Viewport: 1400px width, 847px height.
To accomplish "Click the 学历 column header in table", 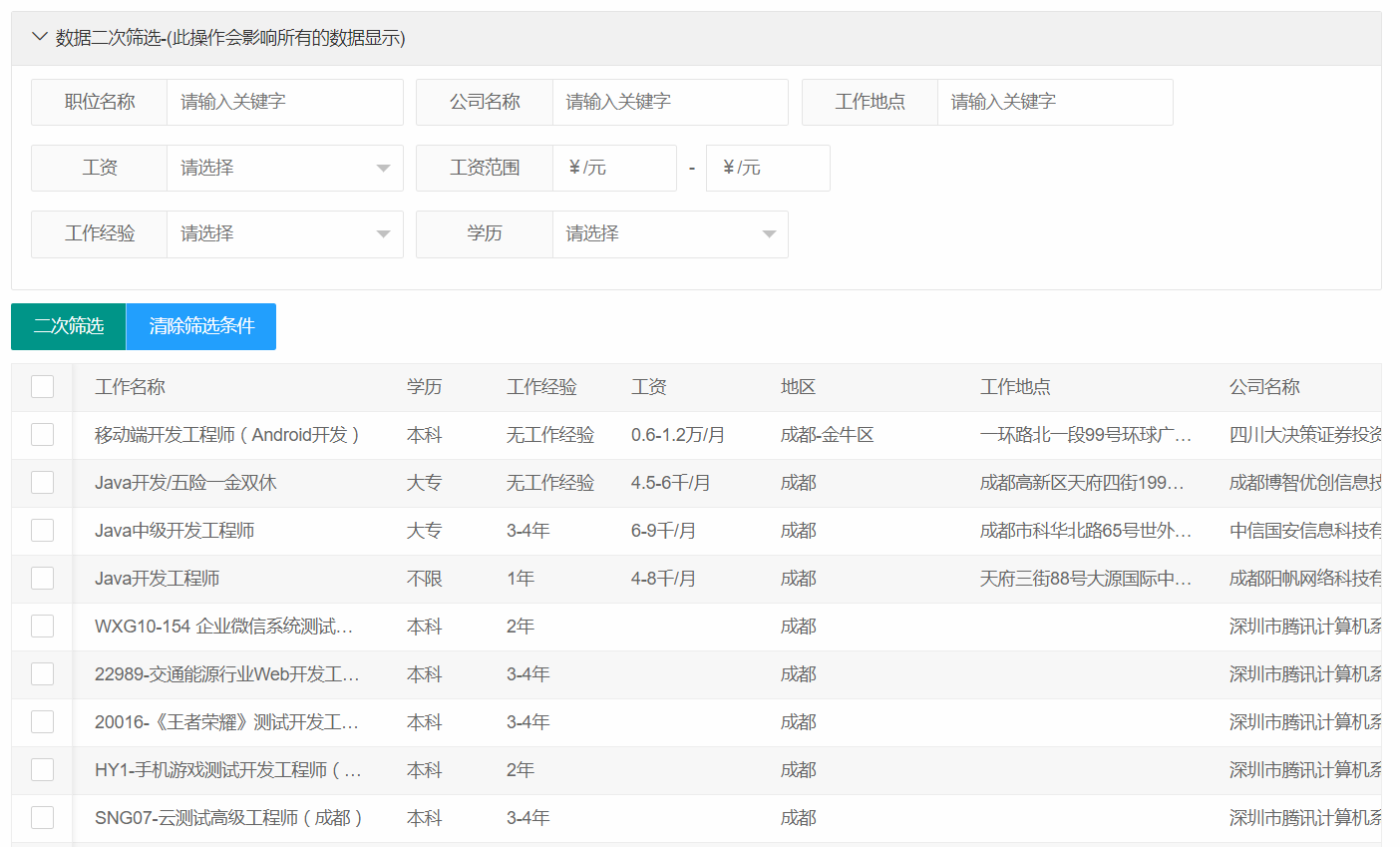I will click(424, 387).
